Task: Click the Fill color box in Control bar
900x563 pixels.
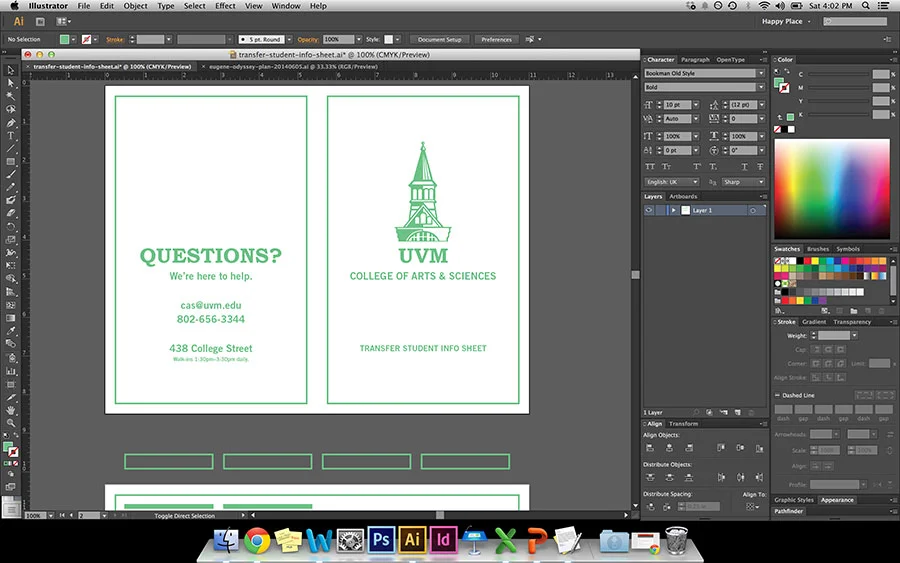Action: tap(64, 40)
